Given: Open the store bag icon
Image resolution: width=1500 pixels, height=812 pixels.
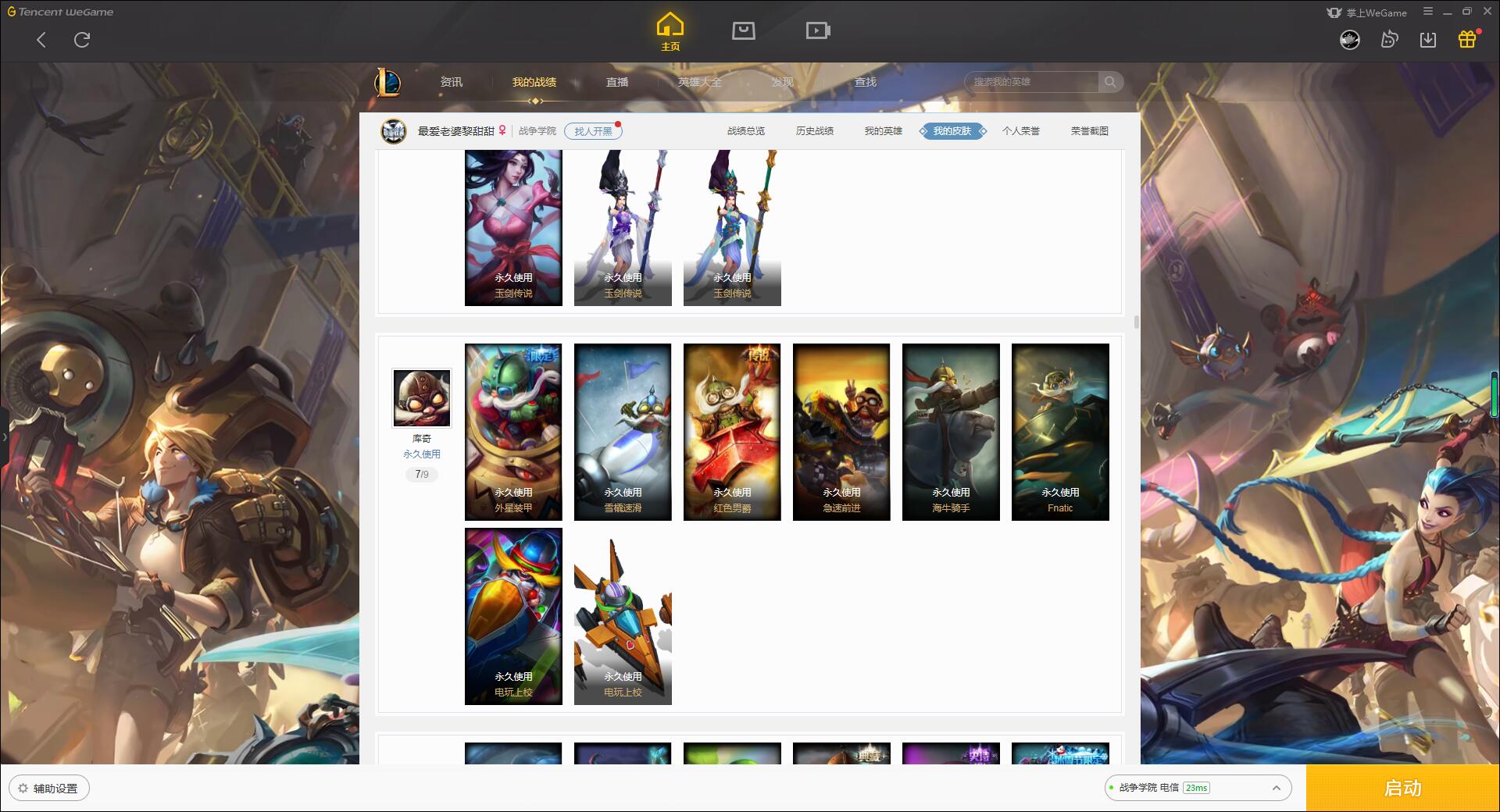Looking at the screenshot, I should pyautogui.click(x=743, y=30).
